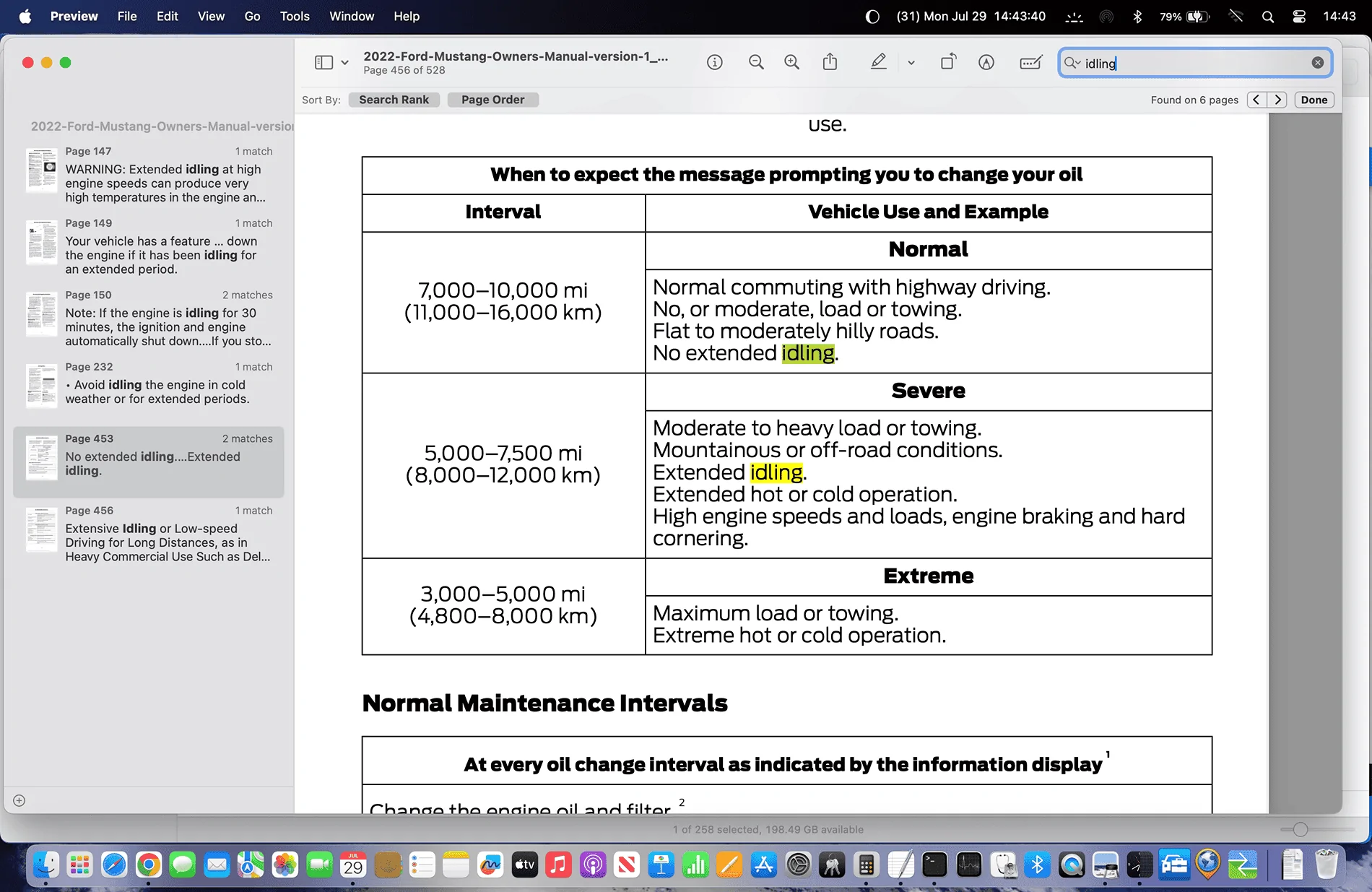Click the keyboard brightness icon in menu bar
This screenshot has height=892, width=1372.
1074,17
